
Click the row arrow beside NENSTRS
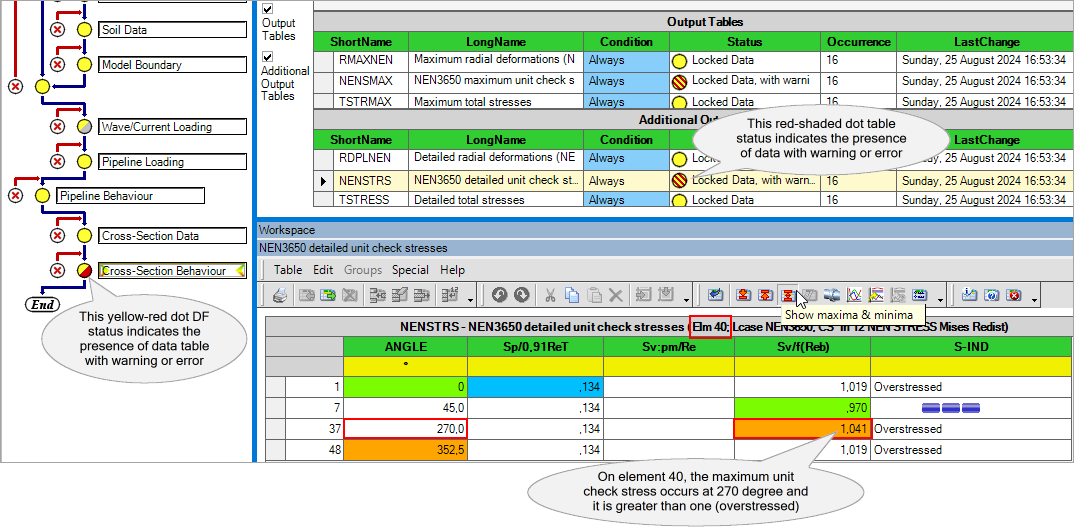[322, 181]
